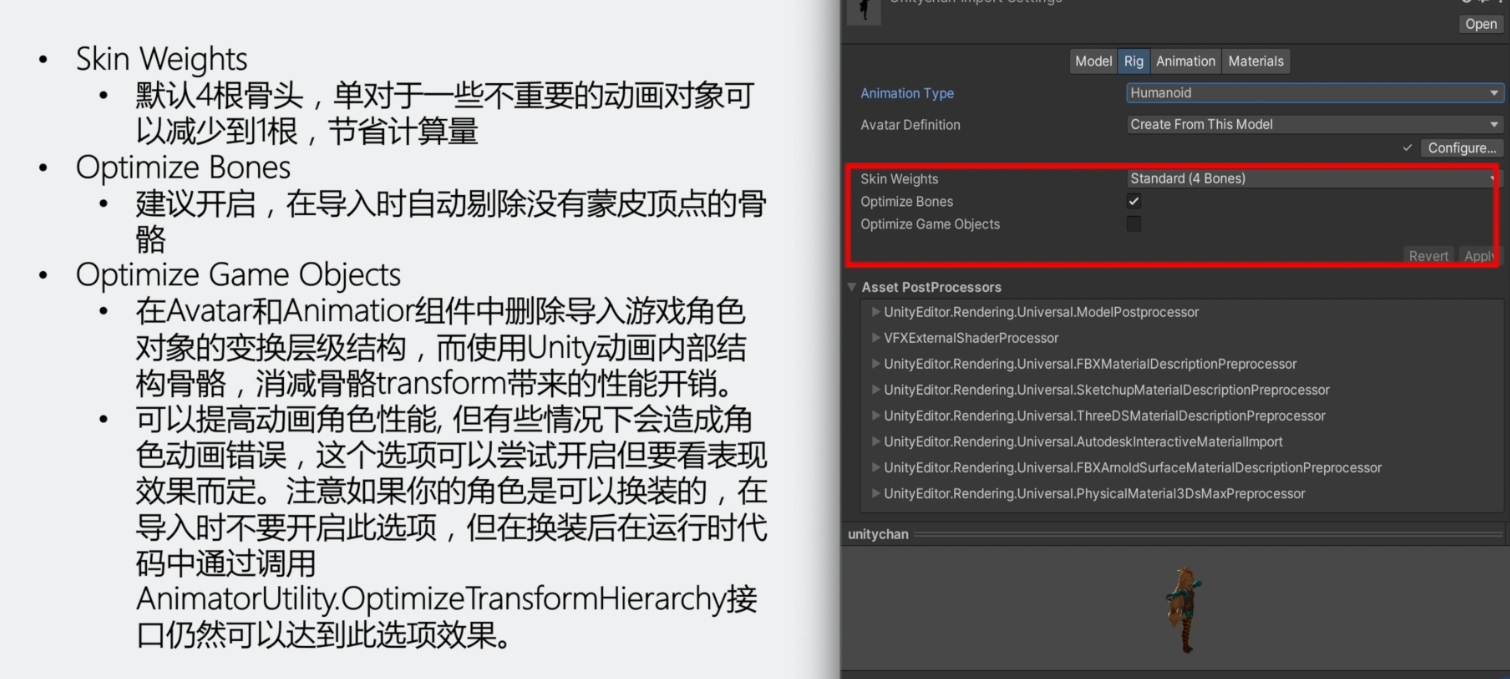Viewport: 1510px width, 679px height.
Task: Open the Skin Weights dropdown
Action: click(1315, 179)
